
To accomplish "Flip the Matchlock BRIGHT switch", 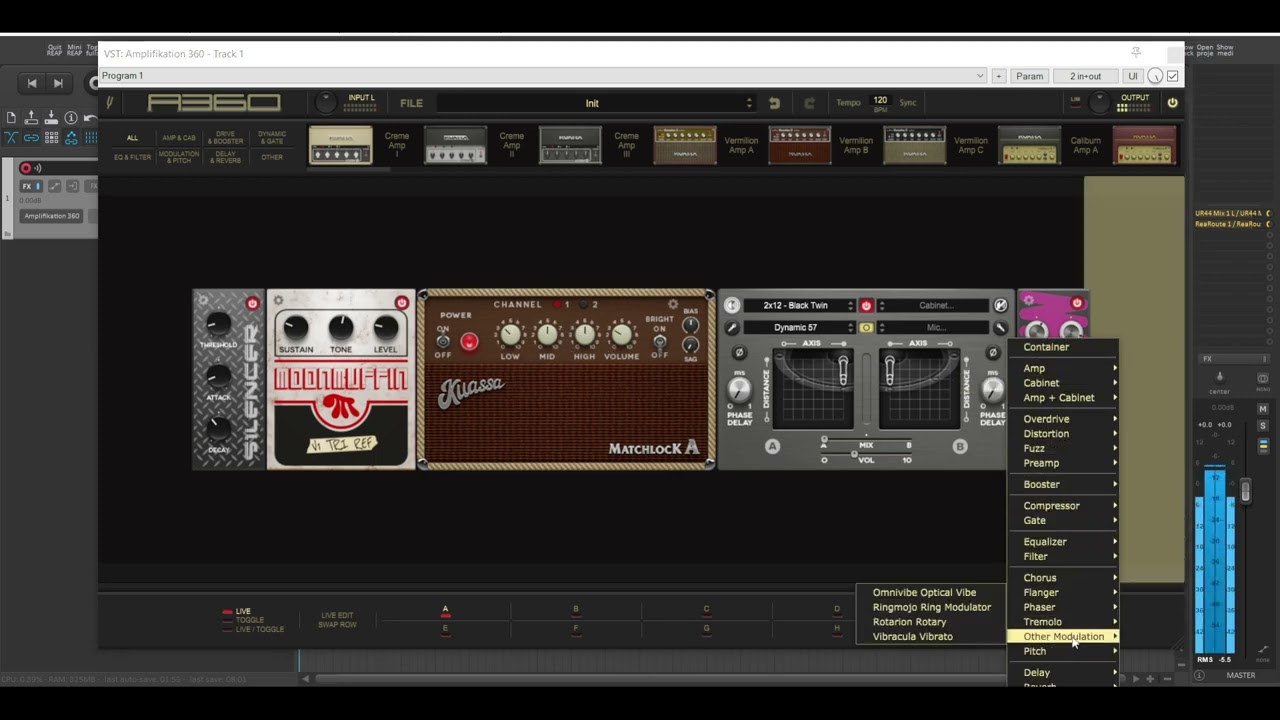I will [660, 341].
